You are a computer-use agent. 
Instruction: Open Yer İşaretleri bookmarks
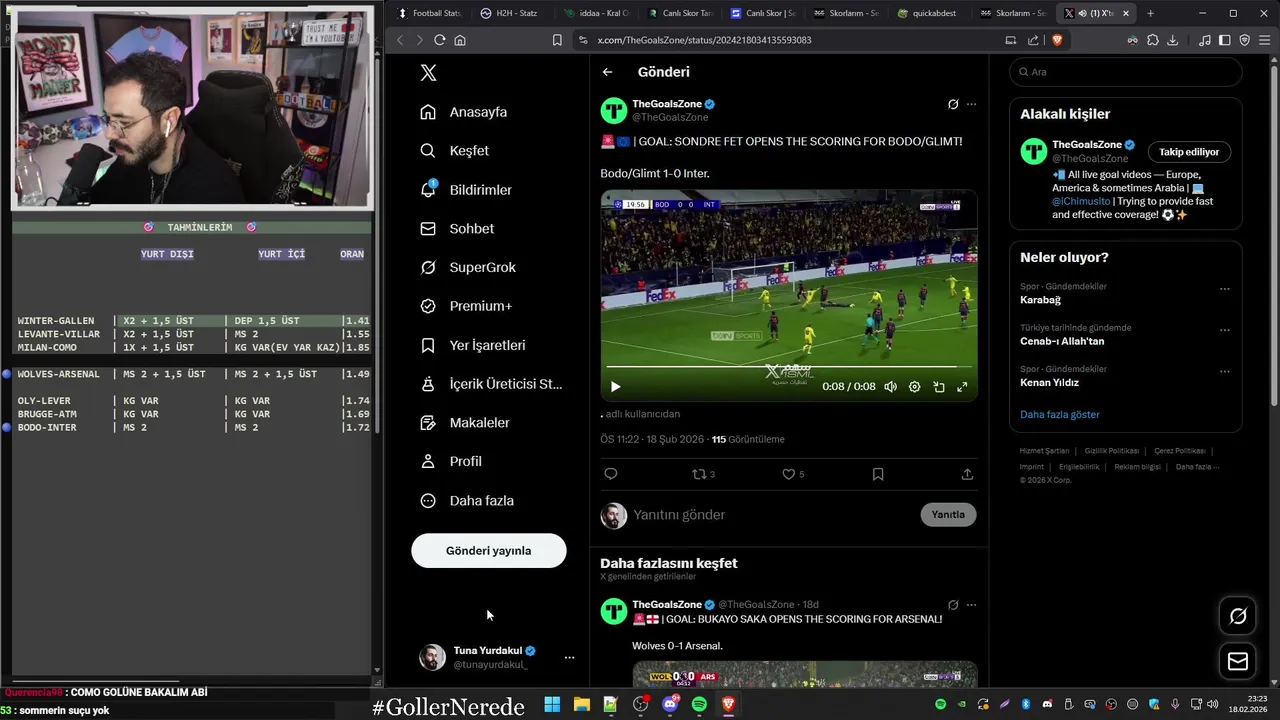(473, 345)
